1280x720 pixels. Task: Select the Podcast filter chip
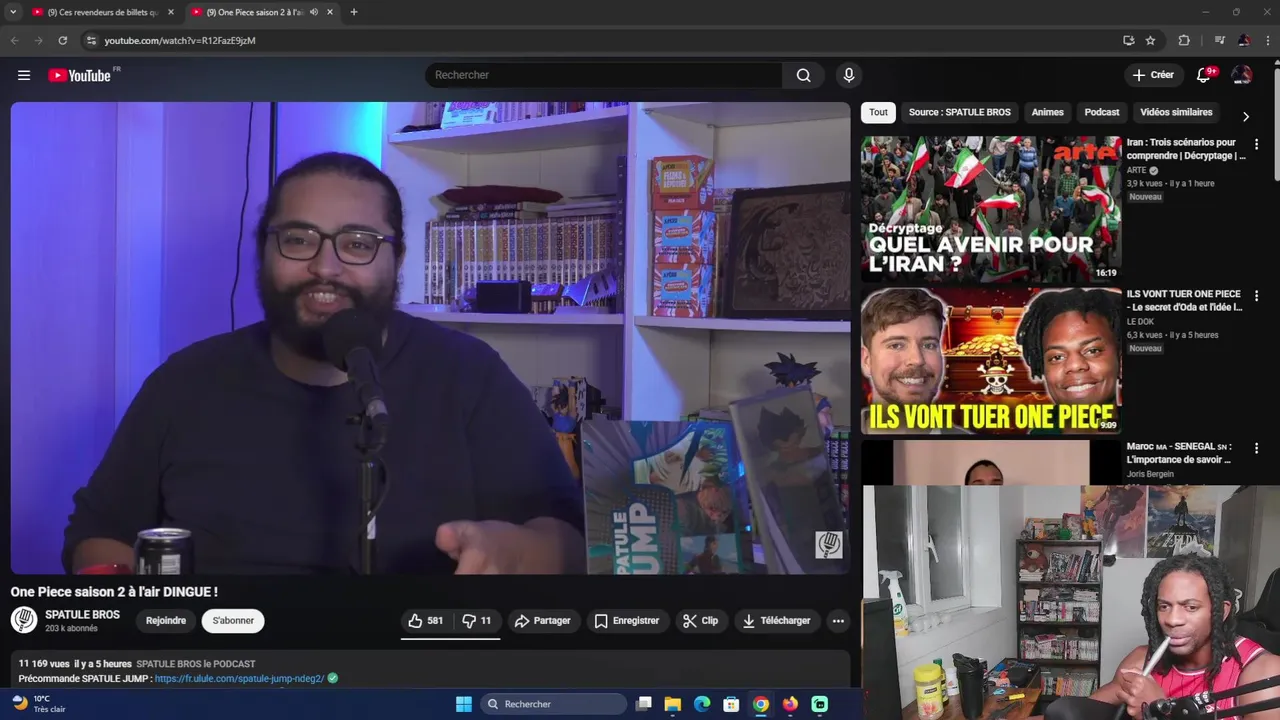1102,112
